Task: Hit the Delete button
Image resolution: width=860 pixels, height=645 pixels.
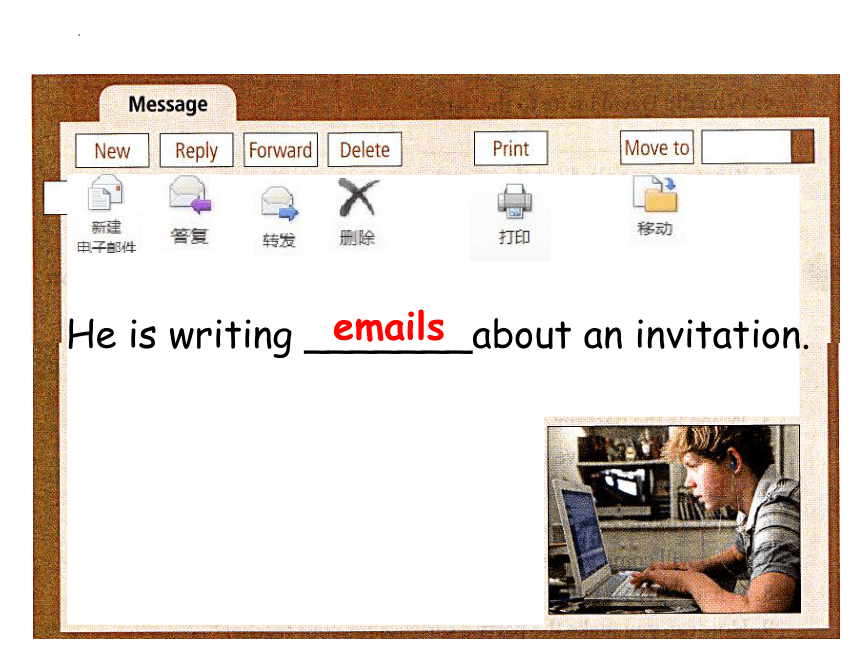Action: (x=365, y=149)
